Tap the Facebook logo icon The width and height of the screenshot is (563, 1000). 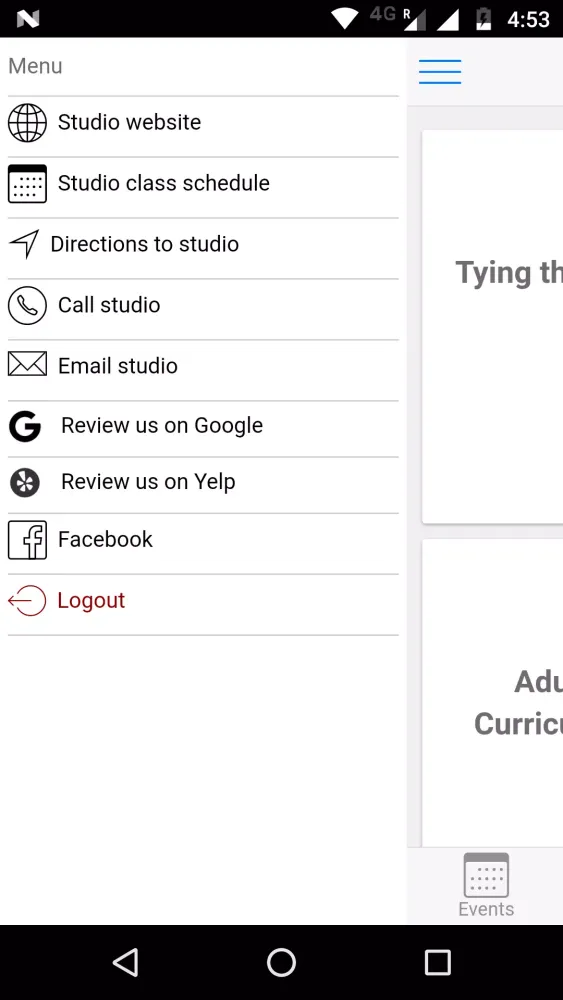pyautogui.click(x=27, y=540)
